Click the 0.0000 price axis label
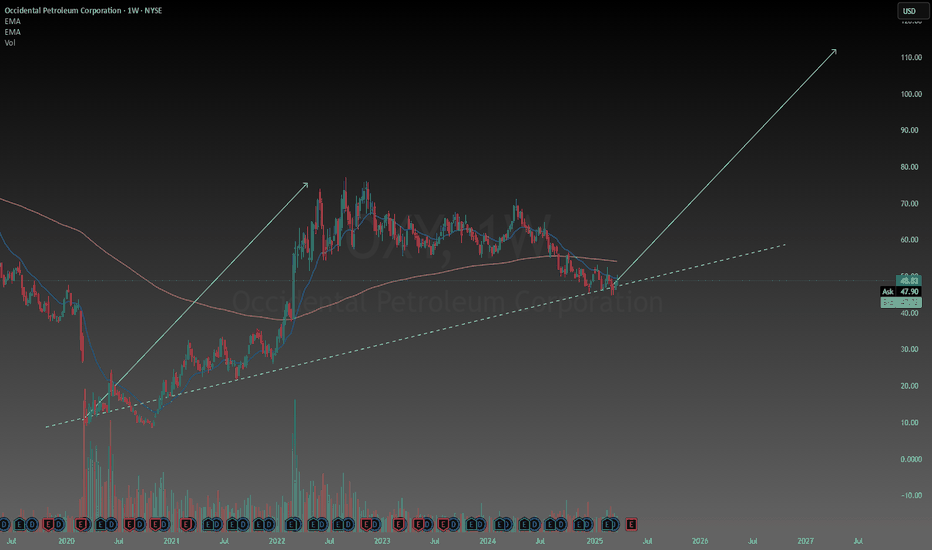Image resolution: width=932 pixels, height=550 pixels. [x=911, y=459]
